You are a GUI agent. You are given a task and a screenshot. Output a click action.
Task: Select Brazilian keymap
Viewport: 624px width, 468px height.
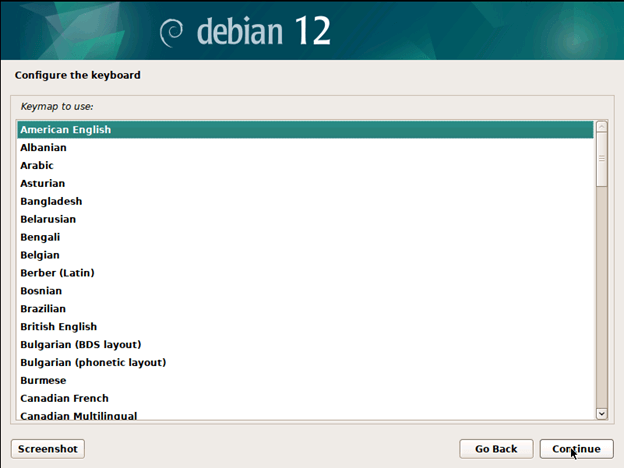305,309
